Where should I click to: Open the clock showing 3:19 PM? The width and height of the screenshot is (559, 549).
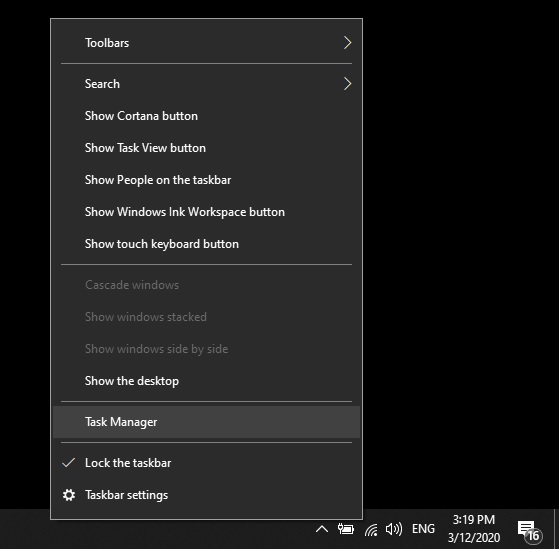click(x=474, y=529)
